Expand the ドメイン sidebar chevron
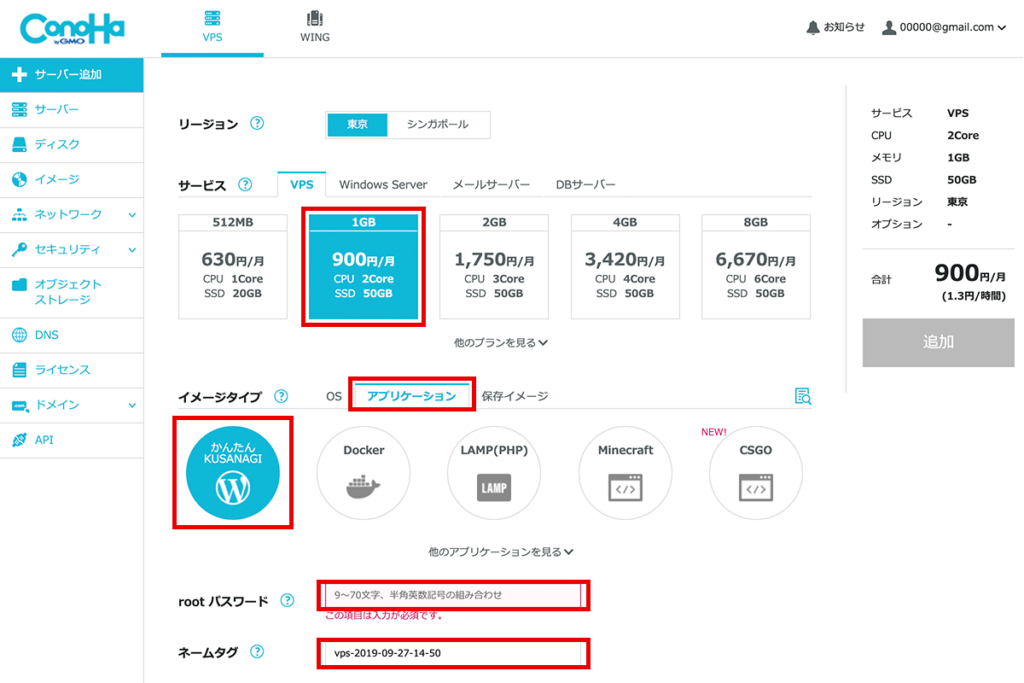 (132, 405)
